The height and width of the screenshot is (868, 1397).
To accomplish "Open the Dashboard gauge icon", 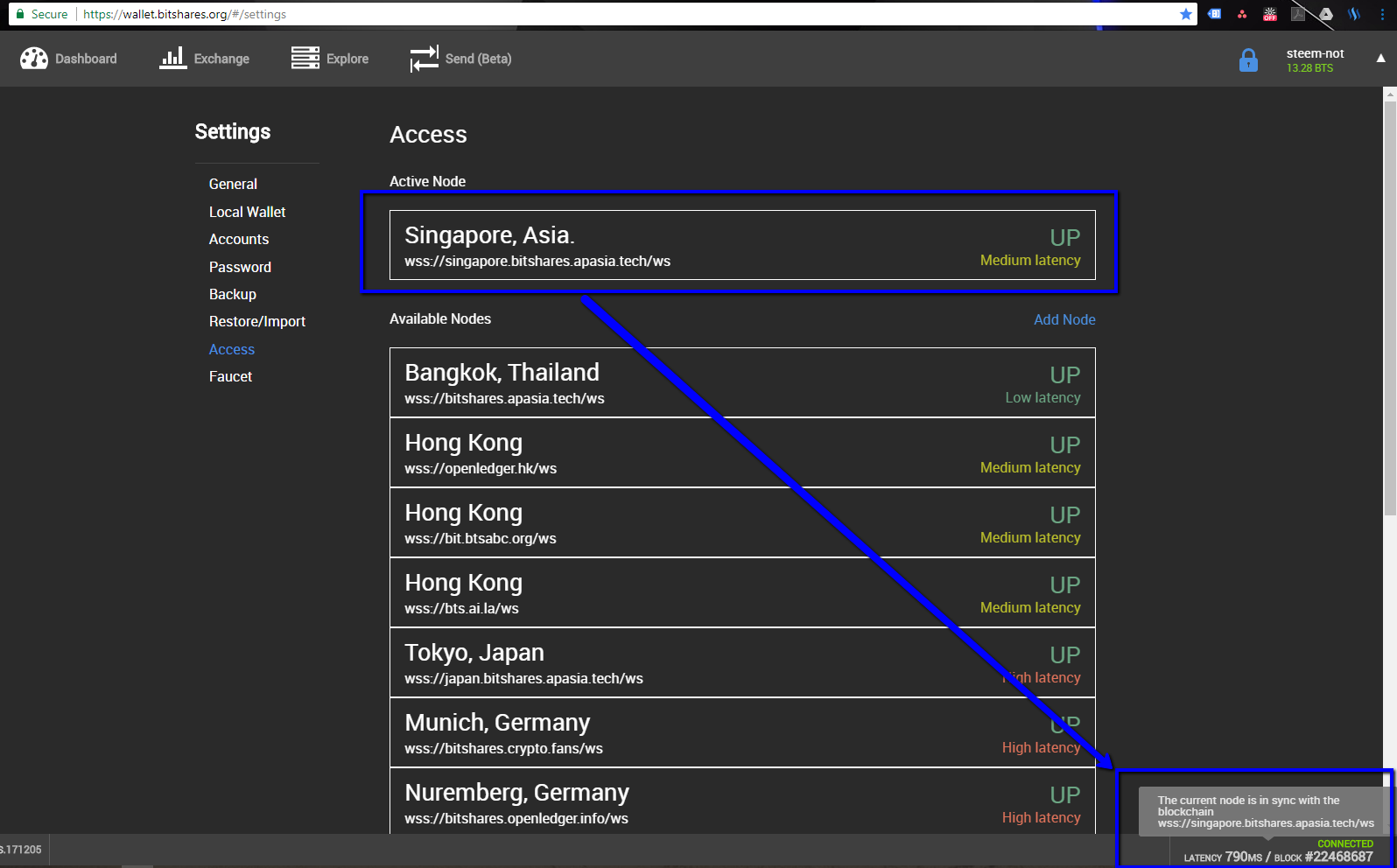I will tap(34, 58).
